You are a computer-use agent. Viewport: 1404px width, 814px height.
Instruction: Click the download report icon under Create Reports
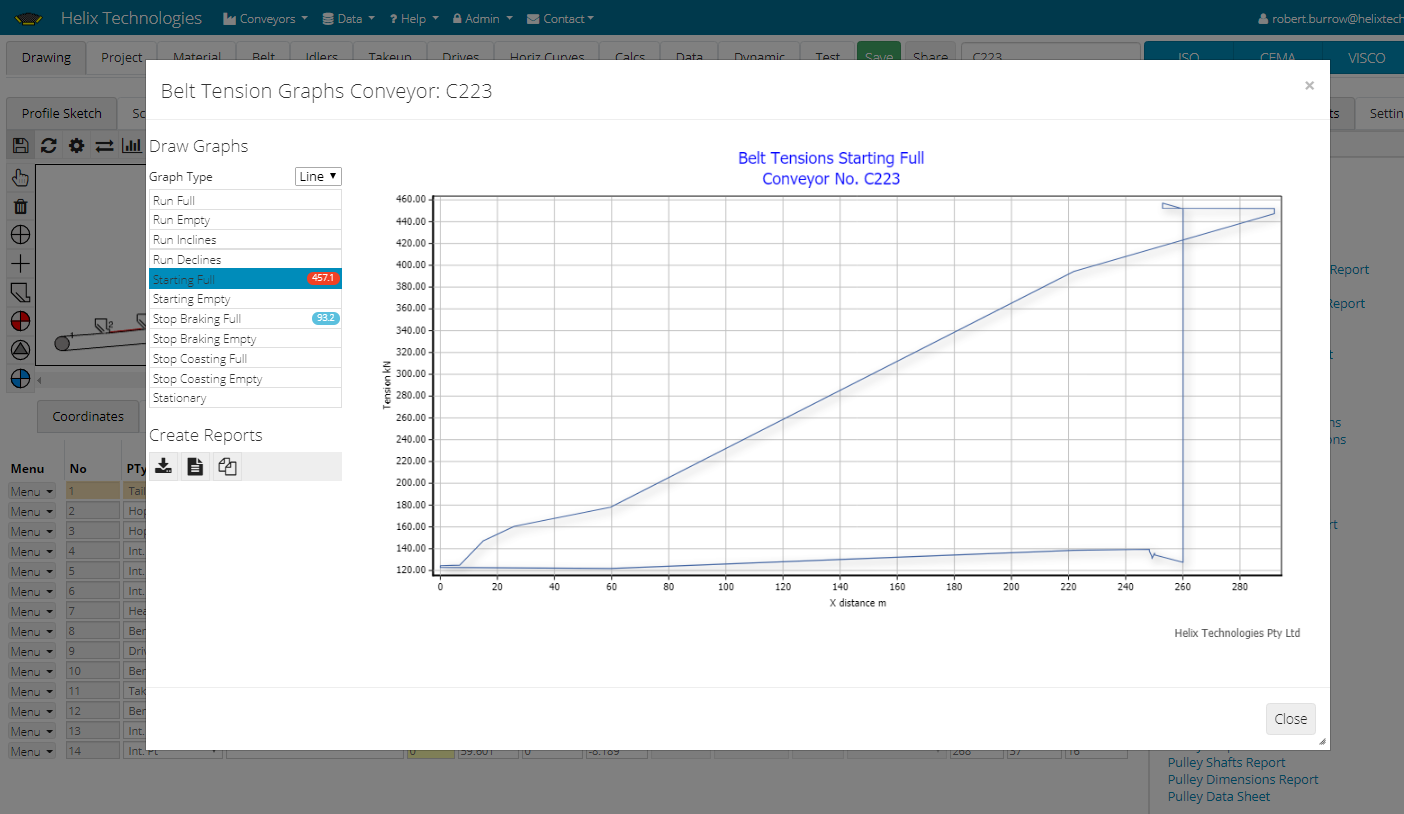coord(164,466)
